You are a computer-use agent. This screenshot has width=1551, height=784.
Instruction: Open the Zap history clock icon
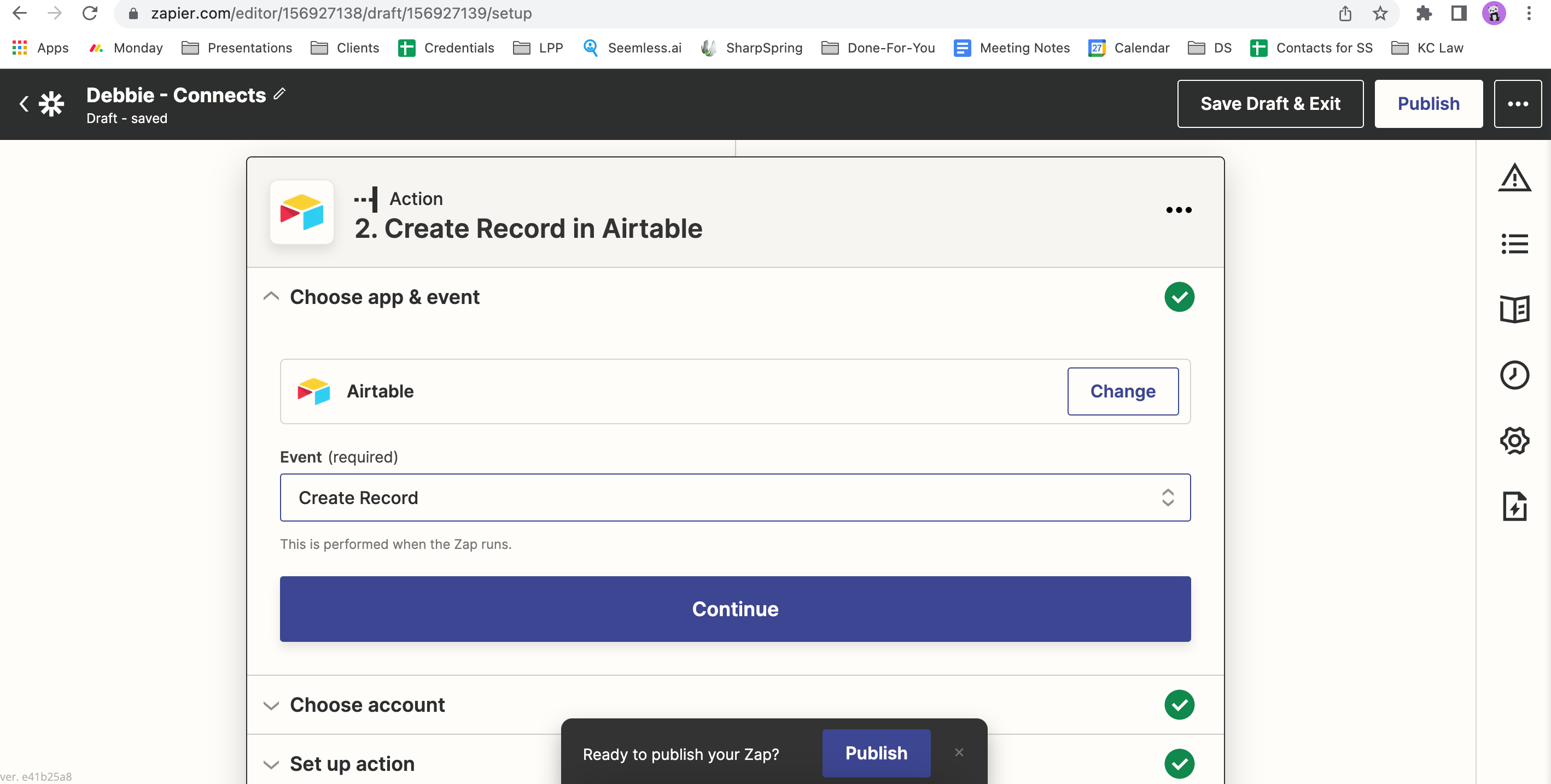pos(1514,375)
